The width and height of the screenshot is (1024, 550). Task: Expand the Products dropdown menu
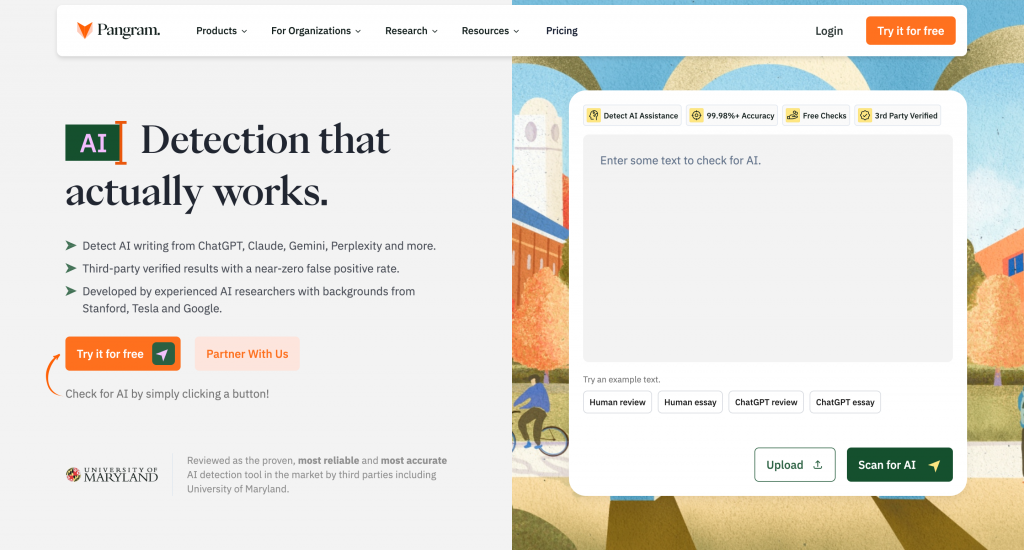coord(221,31)
